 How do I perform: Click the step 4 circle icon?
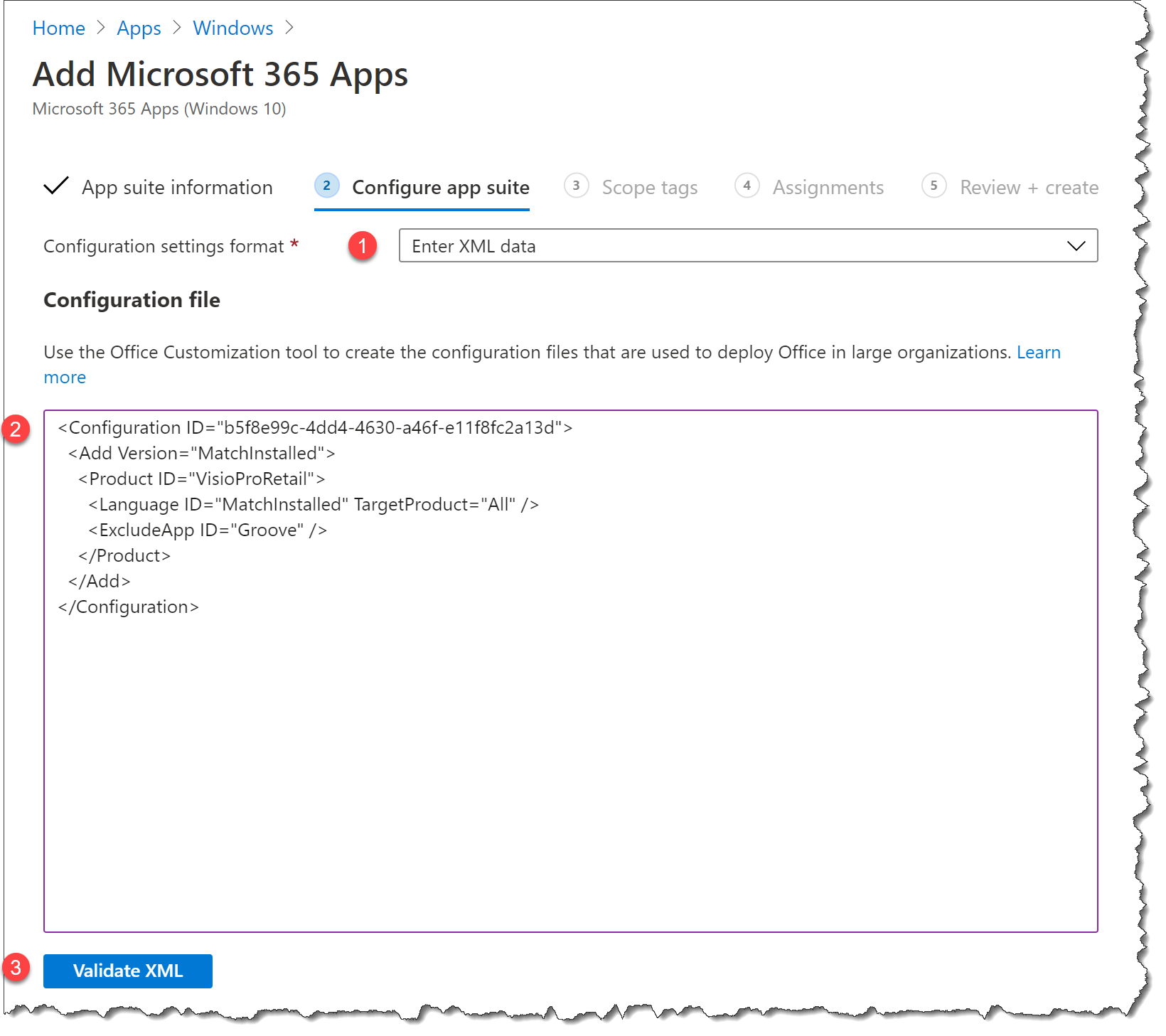(747, 186)
